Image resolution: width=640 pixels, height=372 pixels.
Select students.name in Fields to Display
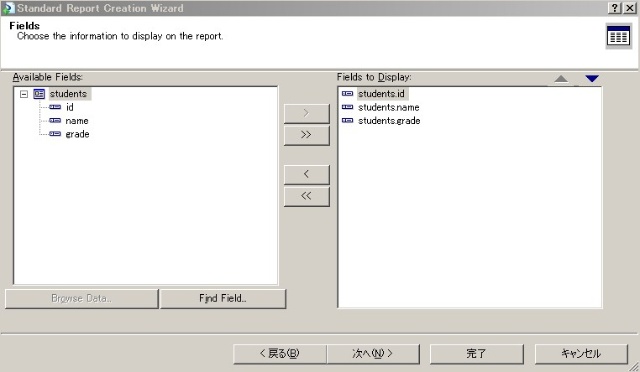389,107
